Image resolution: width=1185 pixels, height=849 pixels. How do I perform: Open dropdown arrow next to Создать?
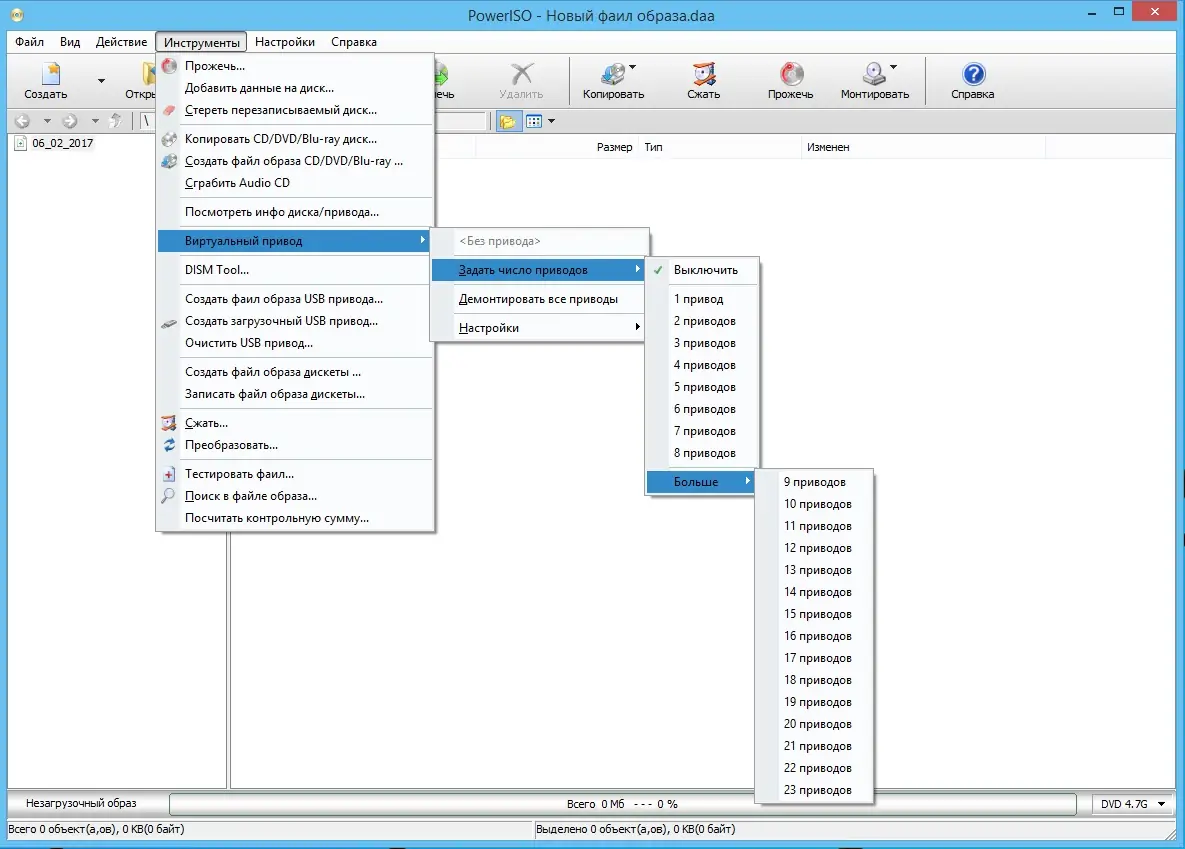pos(101,81)
